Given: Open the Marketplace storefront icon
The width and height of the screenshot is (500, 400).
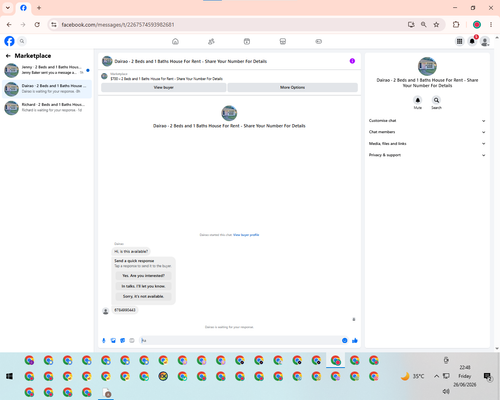Looking at the screenshot, I should click(x=283, y=41).
